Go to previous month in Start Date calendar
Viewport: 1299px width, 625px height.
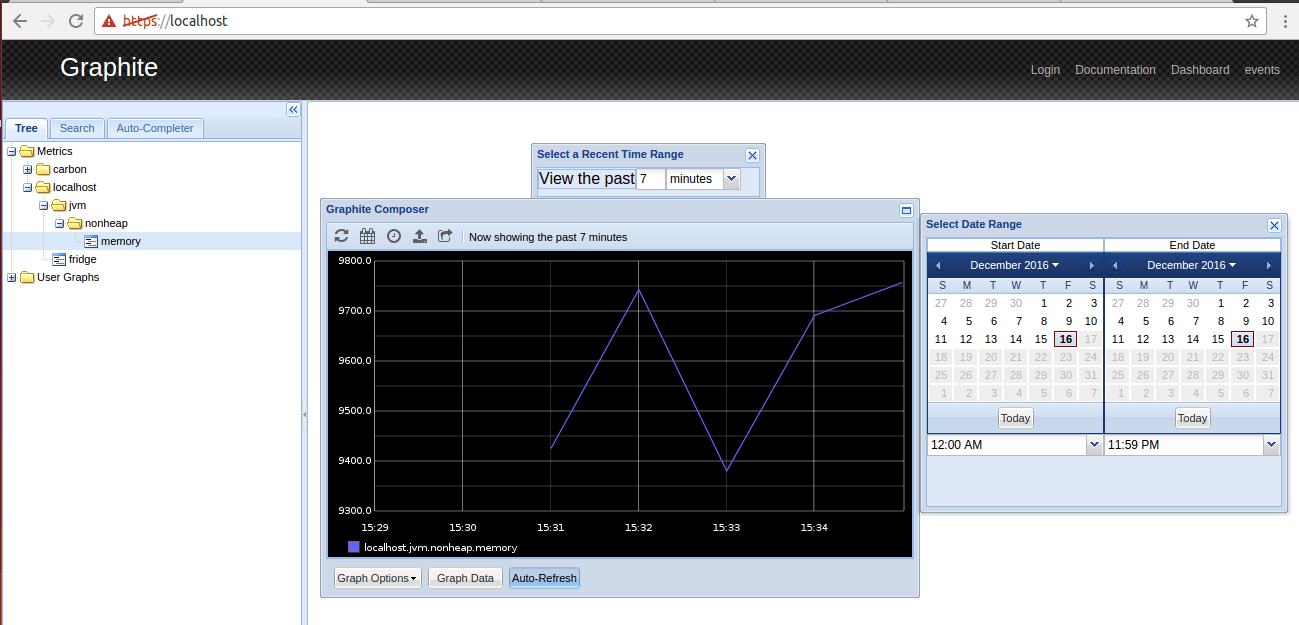click(938, 266)
